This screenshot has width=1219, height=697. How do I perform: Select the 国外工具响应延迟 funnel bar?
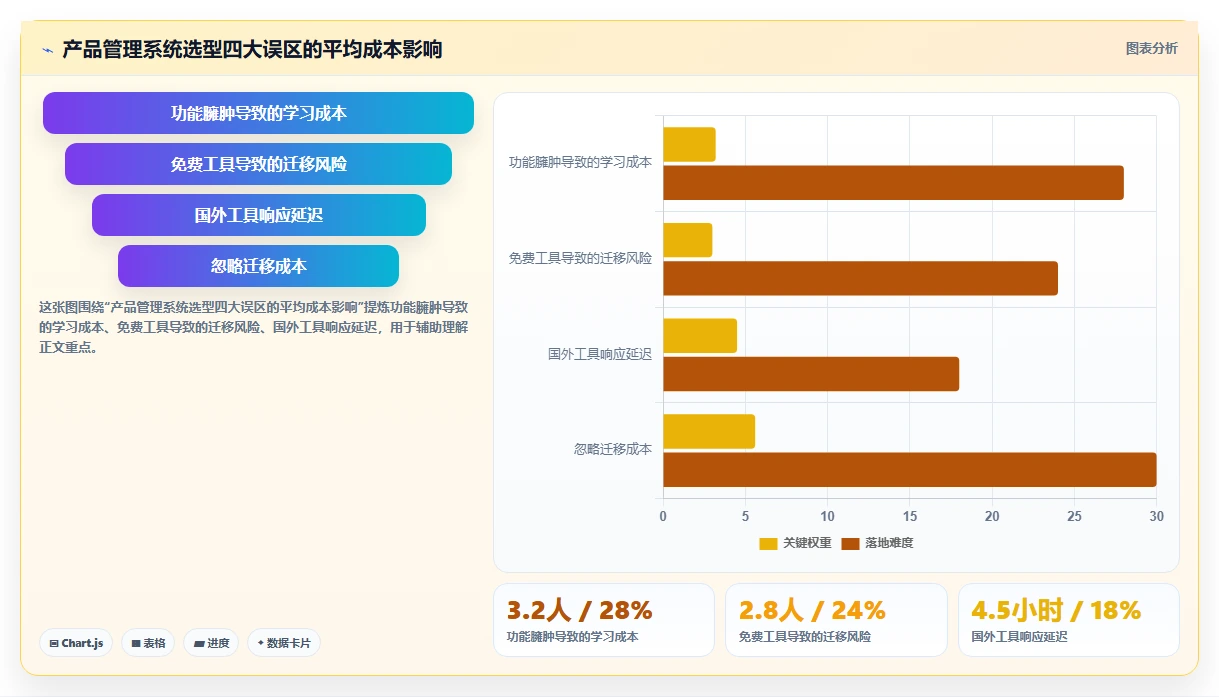pos(258,215)
